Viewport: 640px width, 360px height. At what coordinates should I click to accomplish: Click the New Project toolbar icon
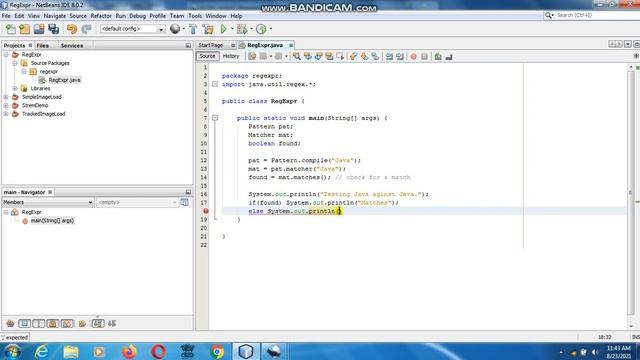(24, 29)
